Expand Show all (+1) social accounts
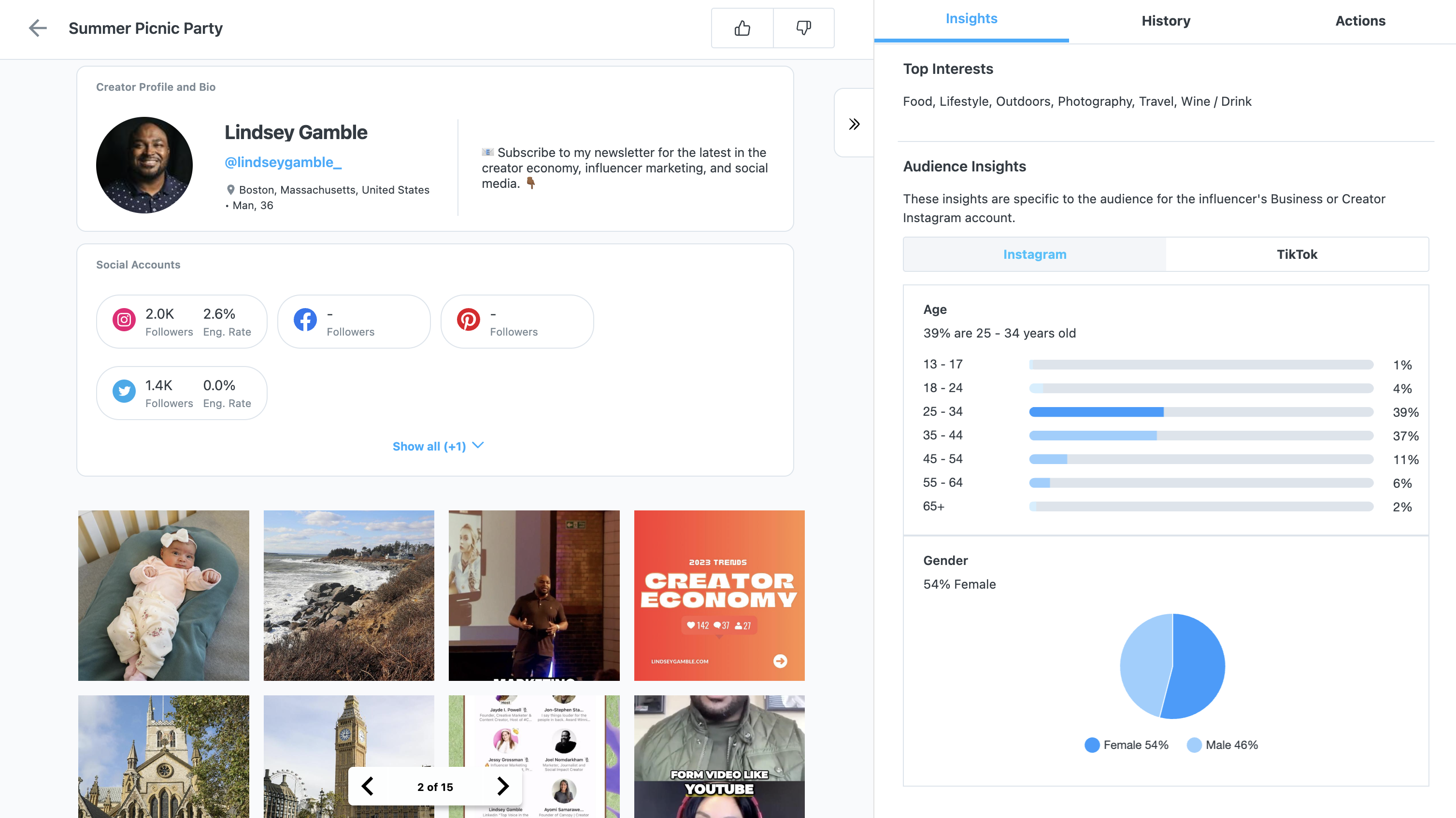The image size is (1456, 818). pos(438,446)
